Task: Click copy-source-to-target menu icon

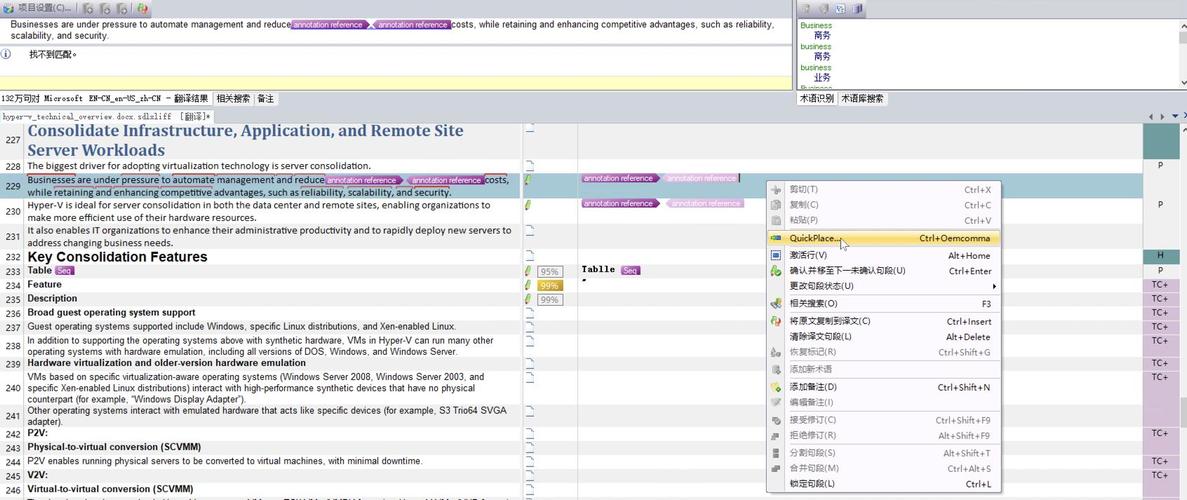Action: [775, 321]
